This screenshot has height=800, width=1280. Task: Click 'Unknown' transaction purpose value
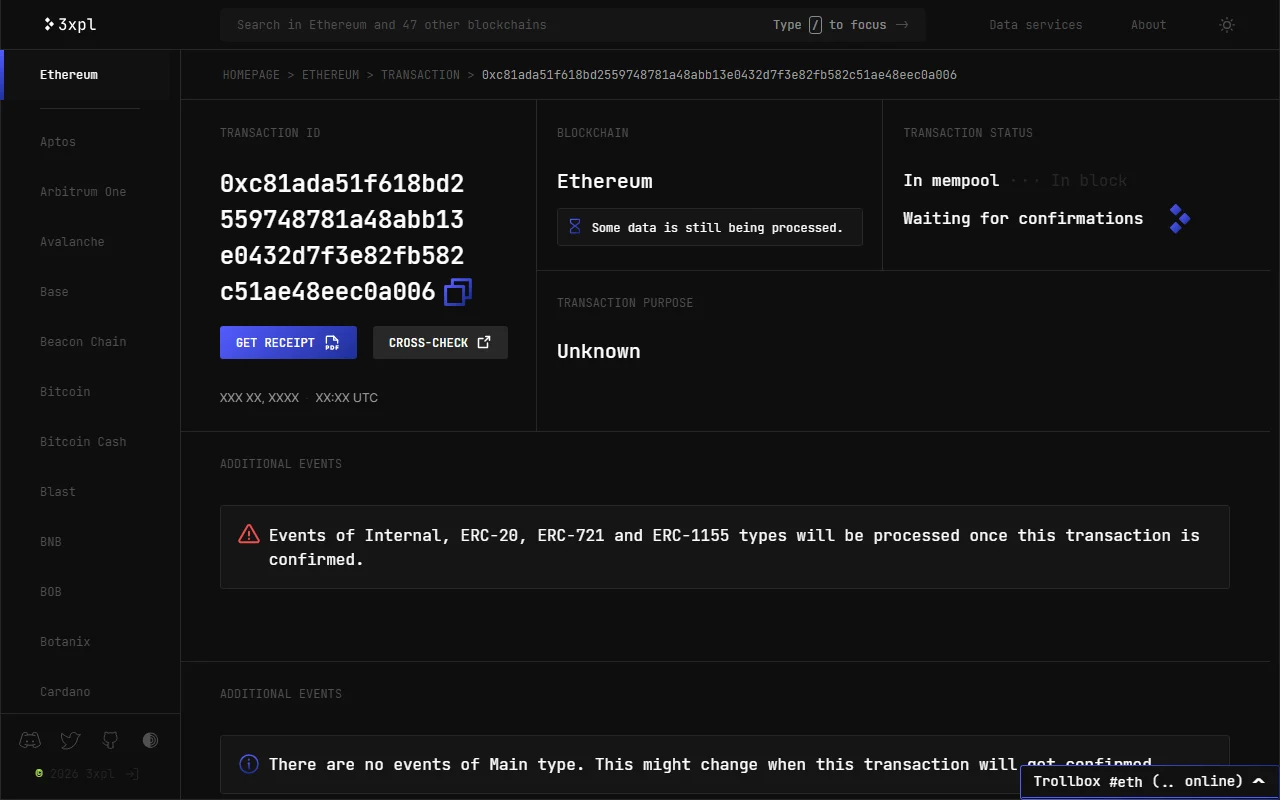(599, 351)
